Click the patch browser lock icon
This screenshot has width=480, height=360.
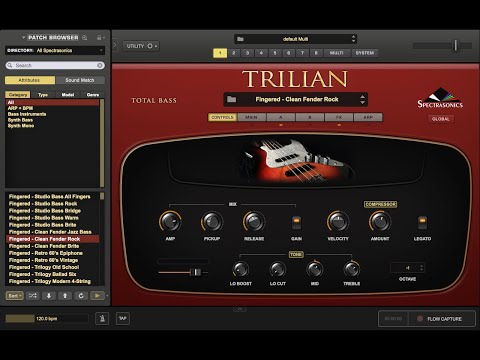pos(99,38)
